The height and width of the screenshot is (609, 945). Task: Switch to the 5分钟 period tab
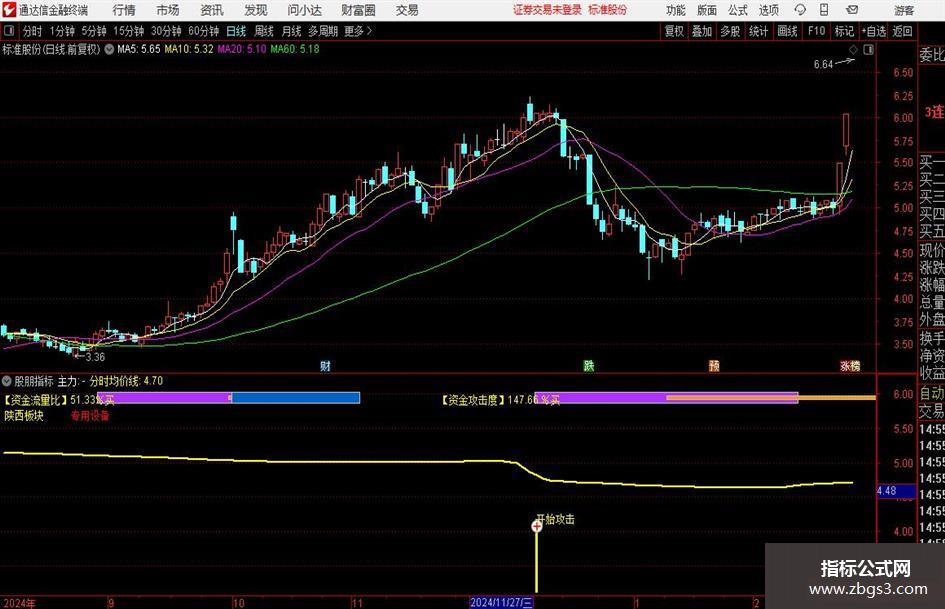94,31
